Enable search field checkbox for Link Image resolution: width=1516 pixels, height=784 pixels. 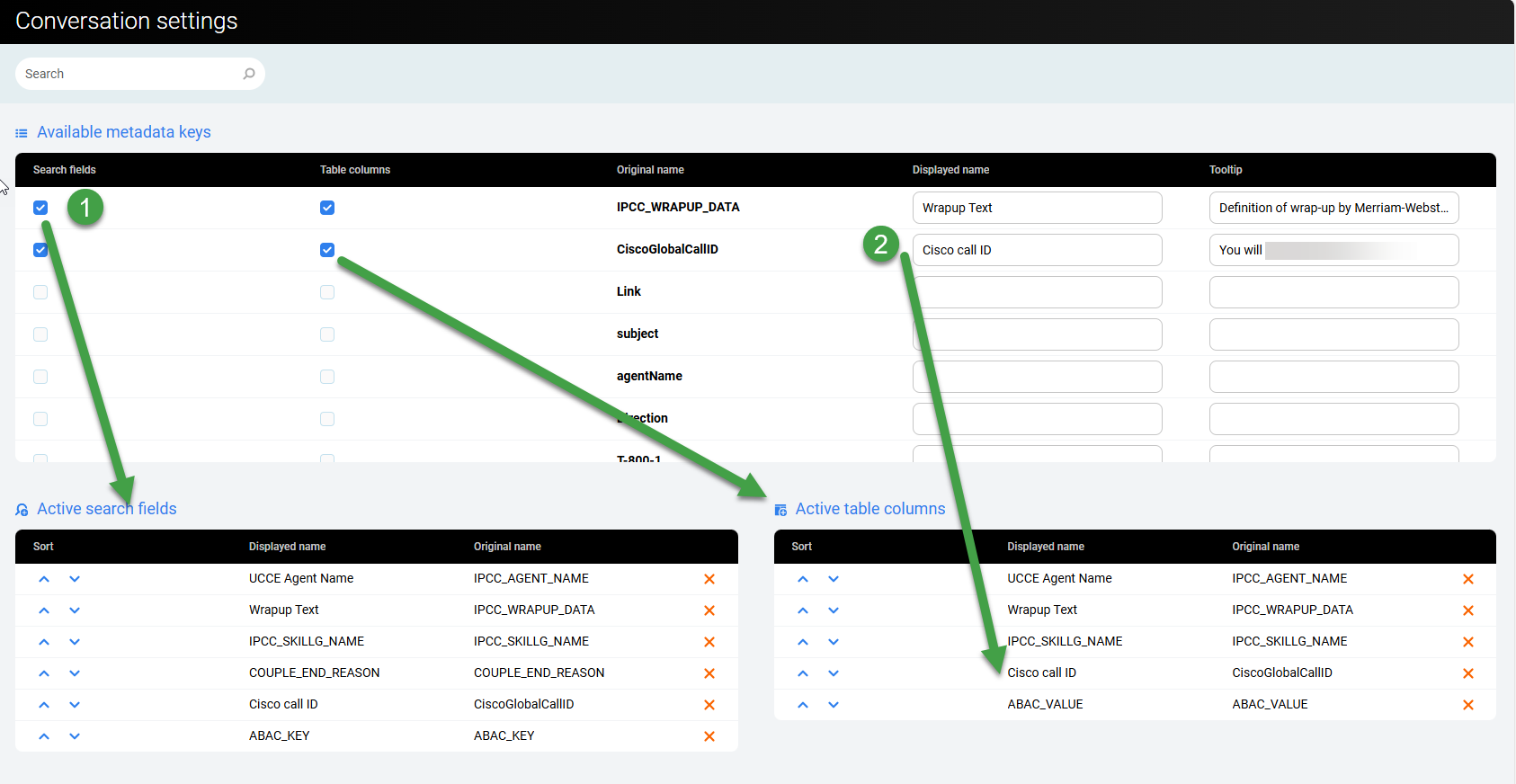pos(40,292)
